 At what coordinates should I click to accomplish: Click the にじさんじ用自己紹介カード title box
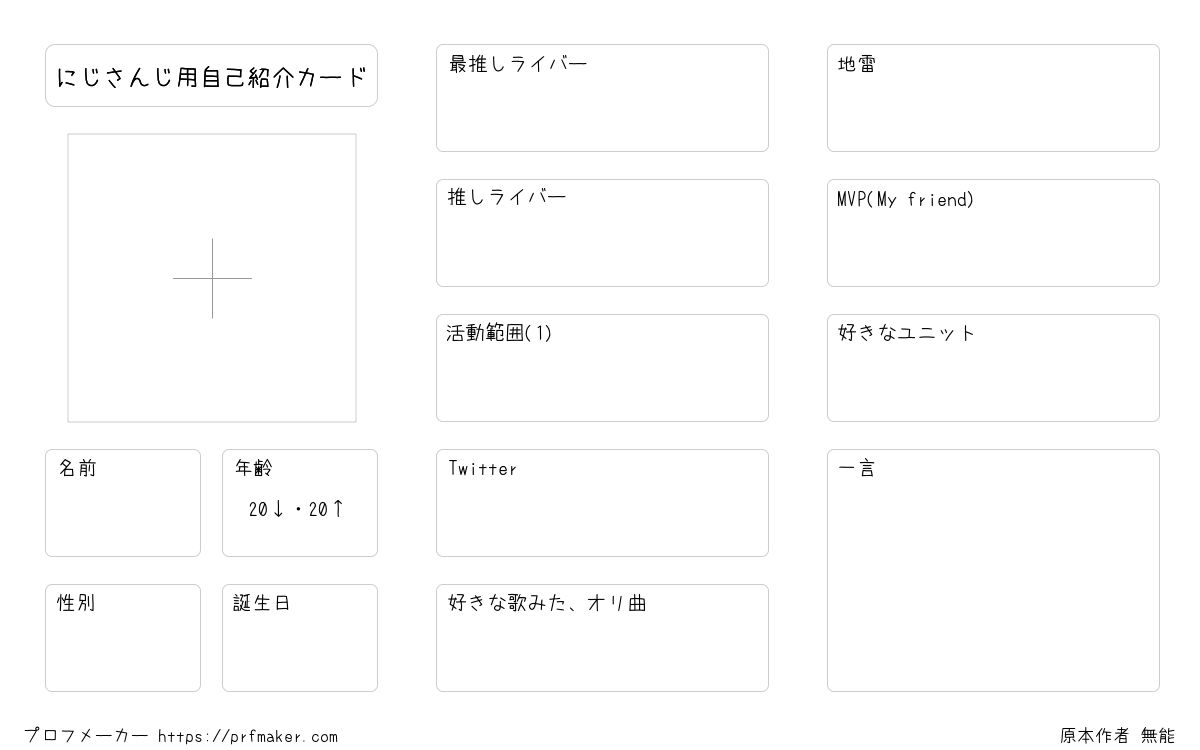click(x=211, y=75)
